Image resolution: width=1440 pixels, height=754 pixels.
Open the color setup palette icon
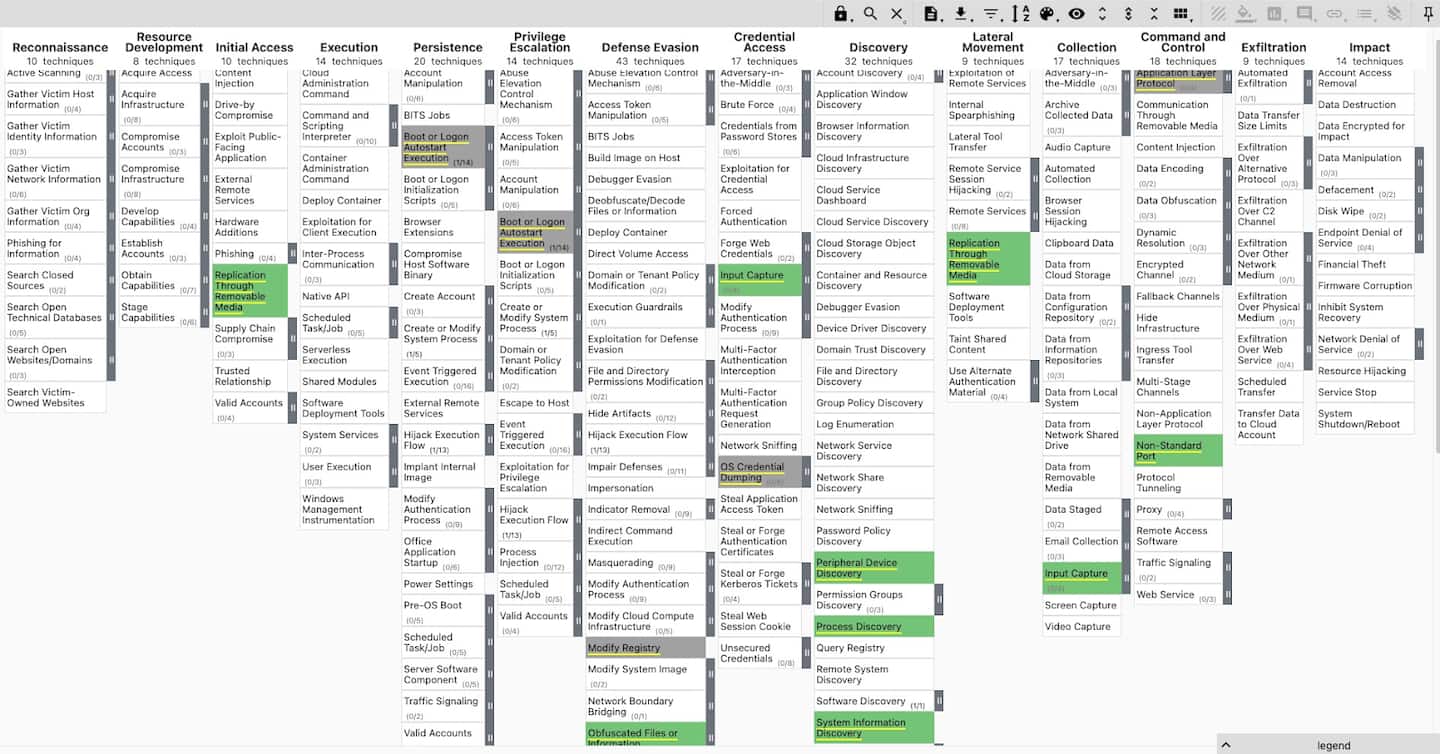(x=1047, y=14)
